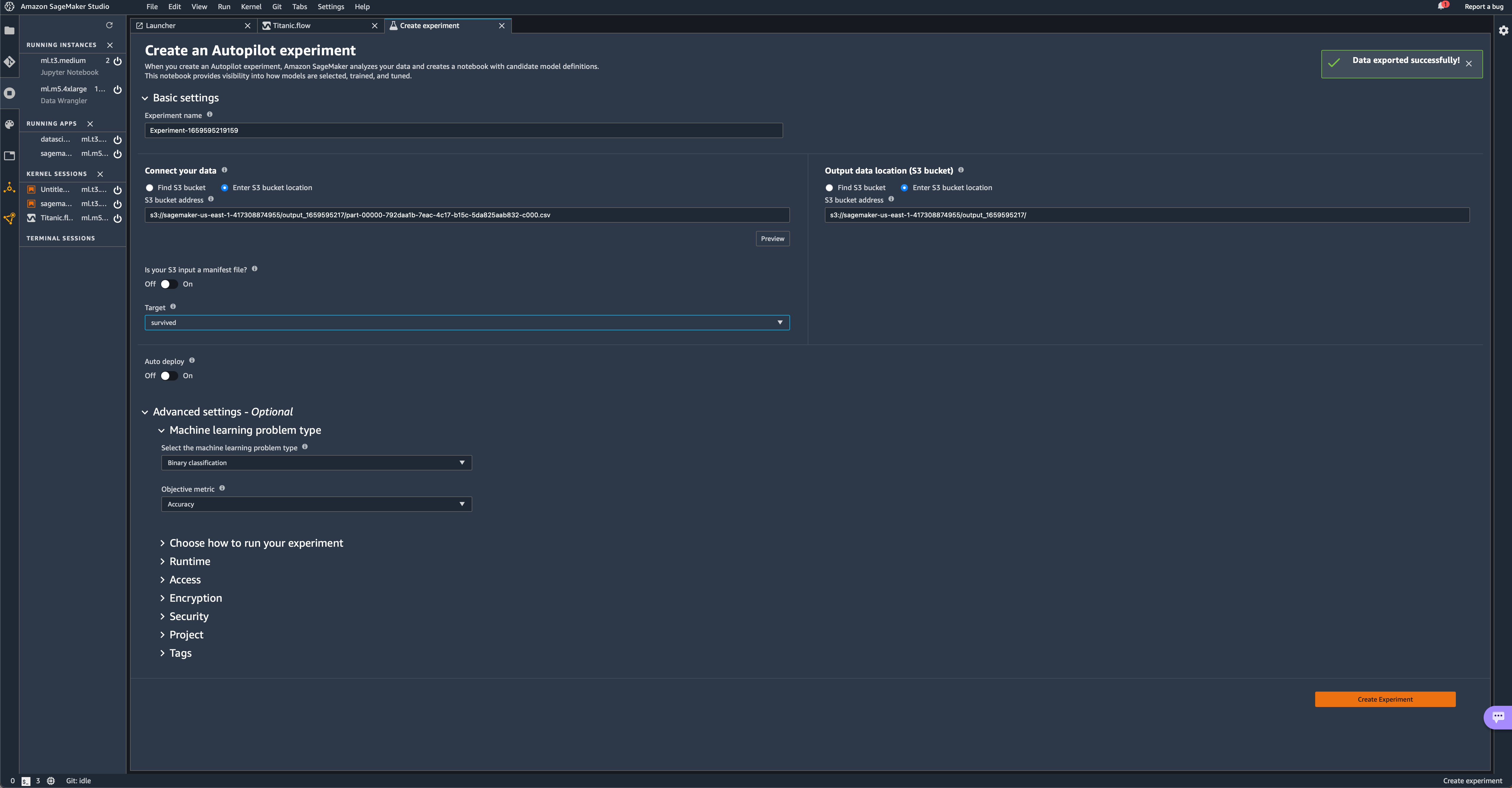Viewport: 1512px width, 788px height.
Task: Click the Experiment name input field
Action: point(463,130)
